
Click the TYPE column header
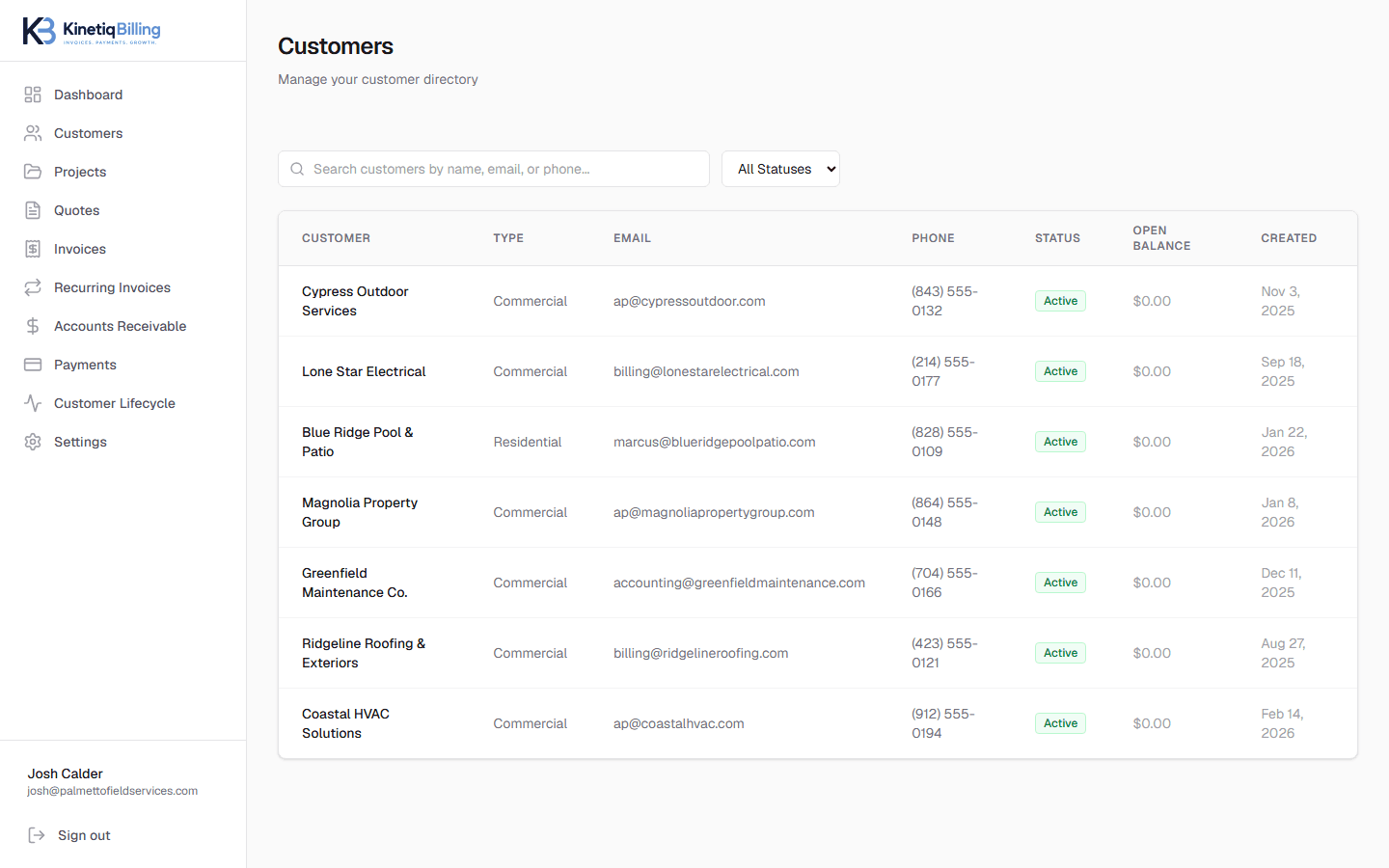pos(508,238)
